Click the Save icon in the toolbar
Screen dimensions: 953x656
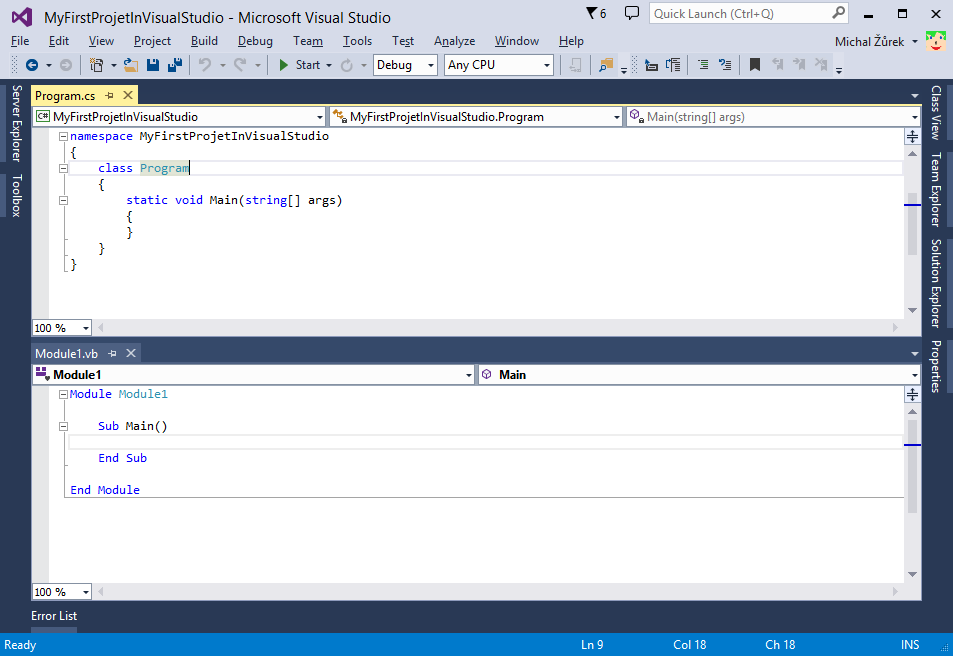point(153,64)
